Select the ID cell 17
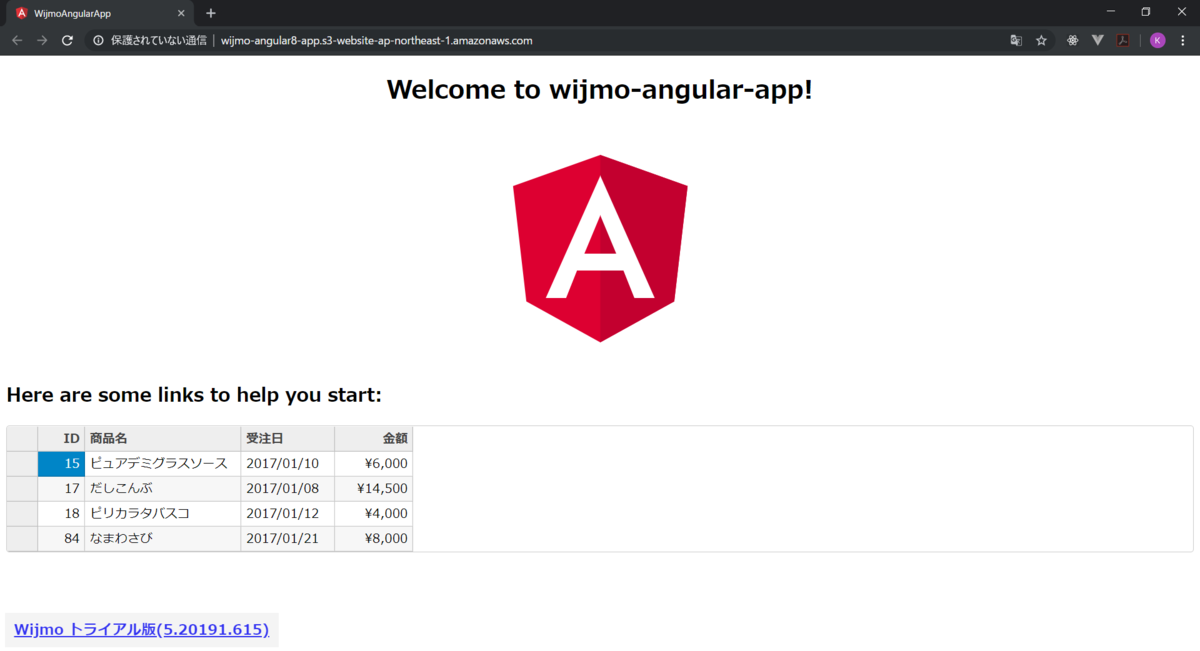Viewport: 1200px width, 651px height. point(61,488)
